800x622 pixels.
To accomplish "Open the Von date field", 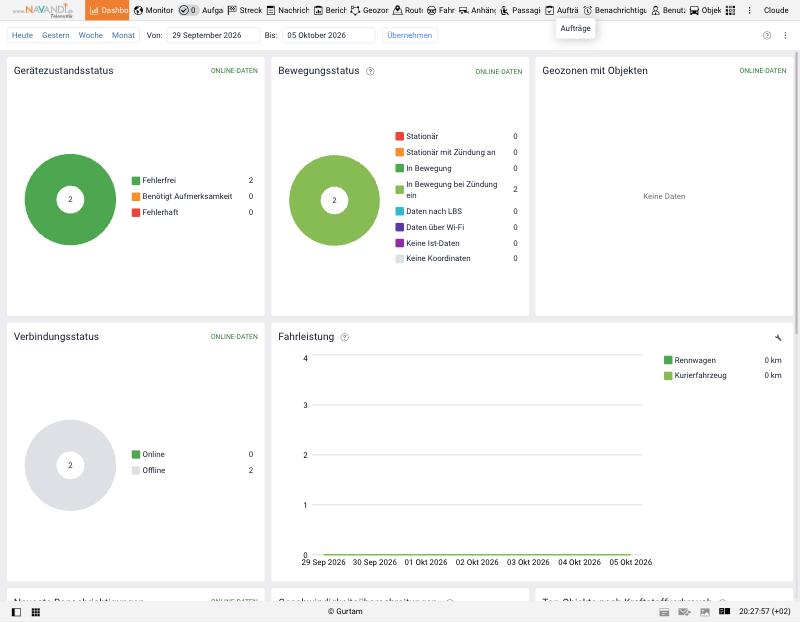I will coord(213,35).
